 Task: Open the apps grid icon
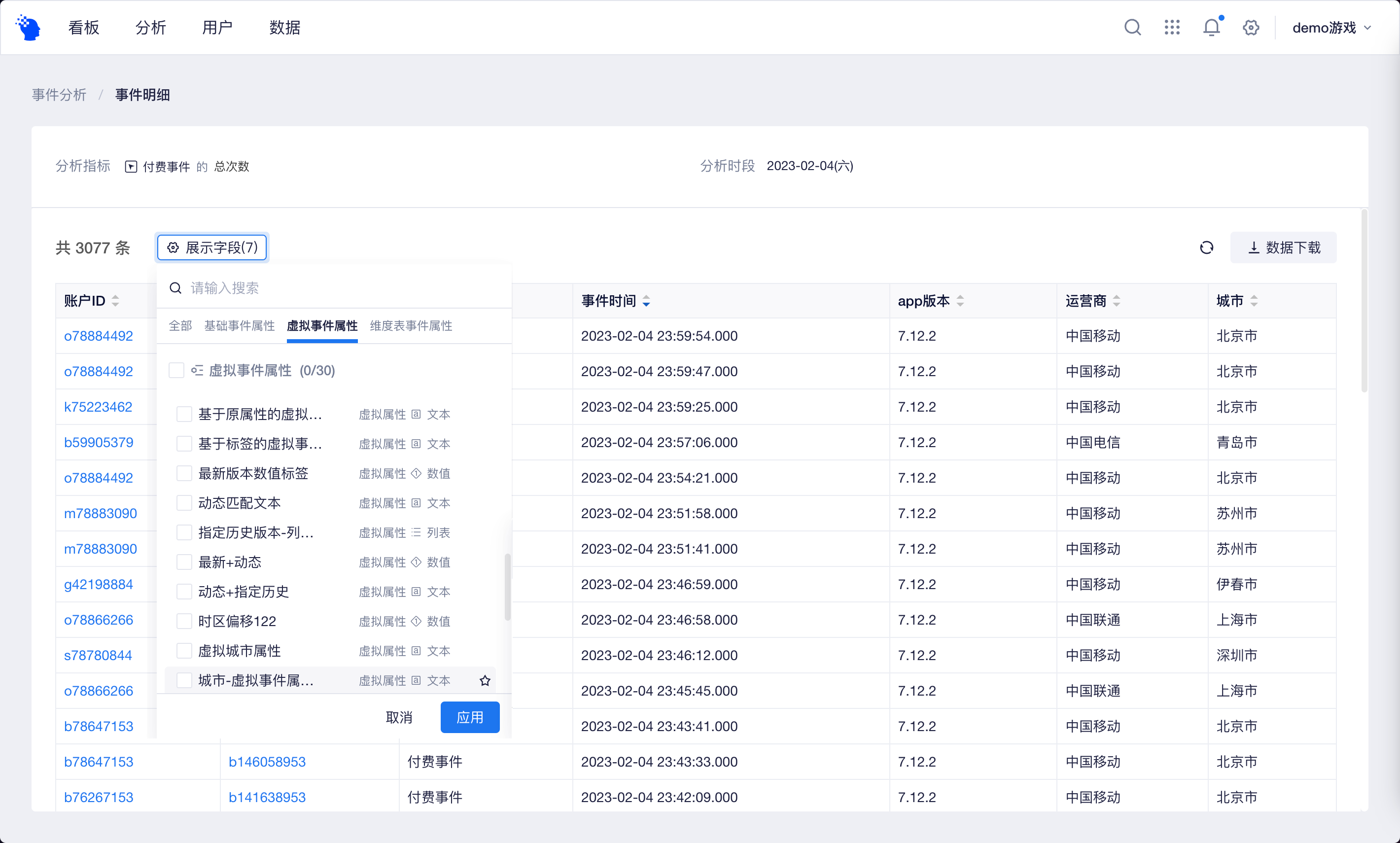(1172, 27)
